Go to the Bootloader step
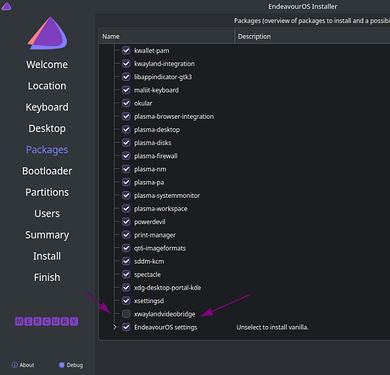This screenshot has width=390, height=375. point(47,171)
